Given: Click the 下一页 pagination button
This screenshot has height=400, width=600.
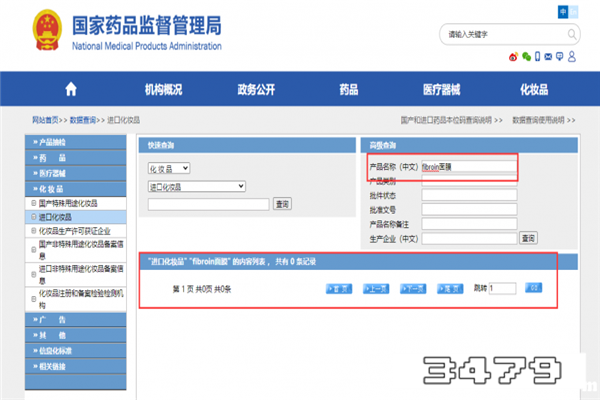Looking at the screenshot, I should (412, 288).
